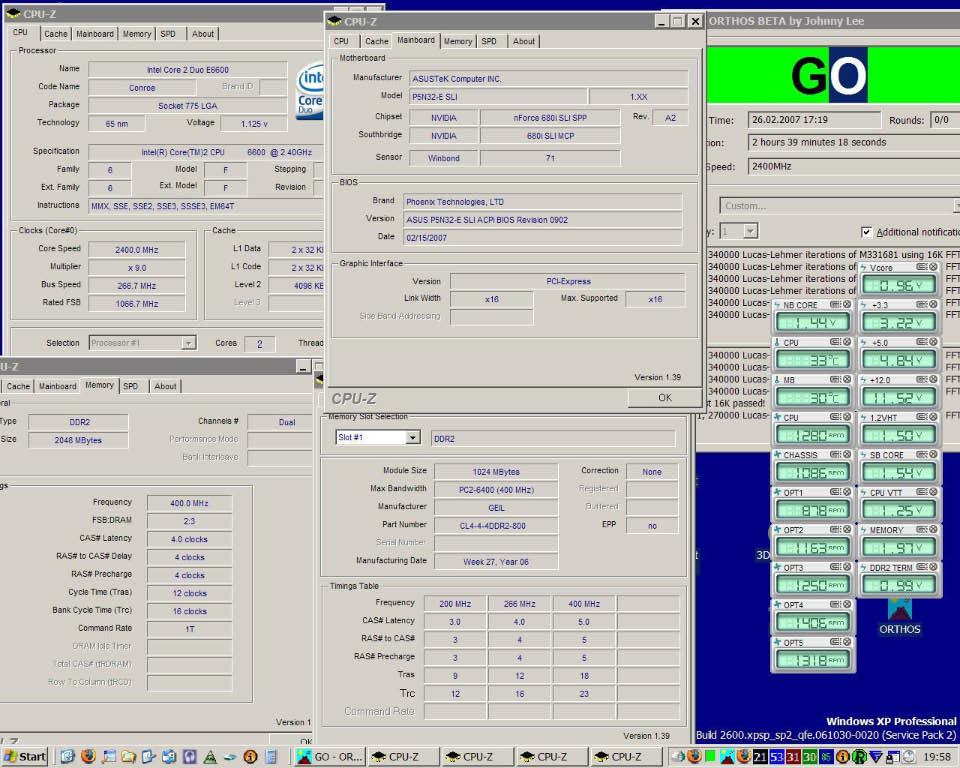Click OK in the CPU-Z Mainboard window
The image size is (960, 768).
point(664,397)
